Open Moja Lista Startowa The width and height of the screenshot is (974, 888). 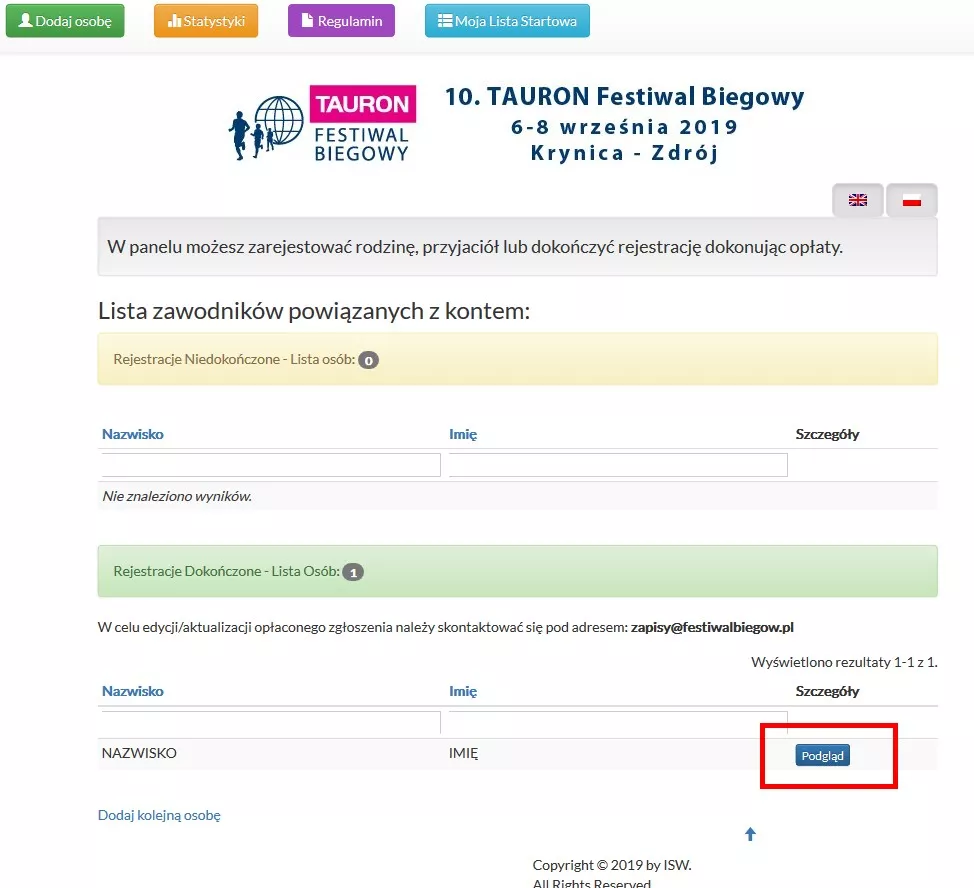click(x=507, y=21)
